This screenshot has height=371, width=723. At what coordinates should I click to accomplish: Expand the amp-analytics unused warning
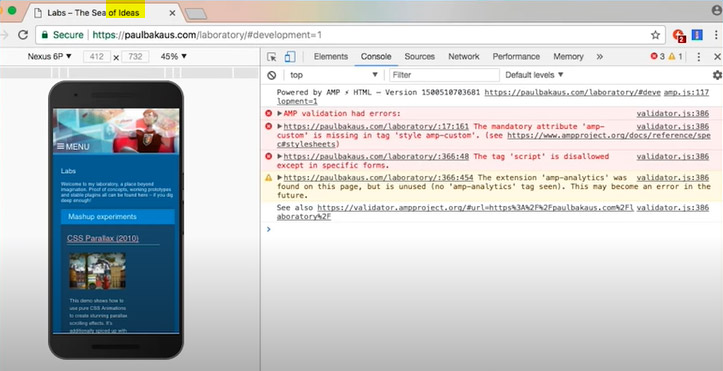(280, 177)
